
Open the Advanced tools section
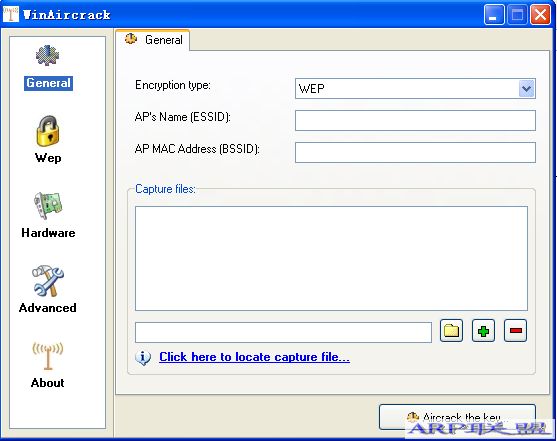[x=48, y=281]
